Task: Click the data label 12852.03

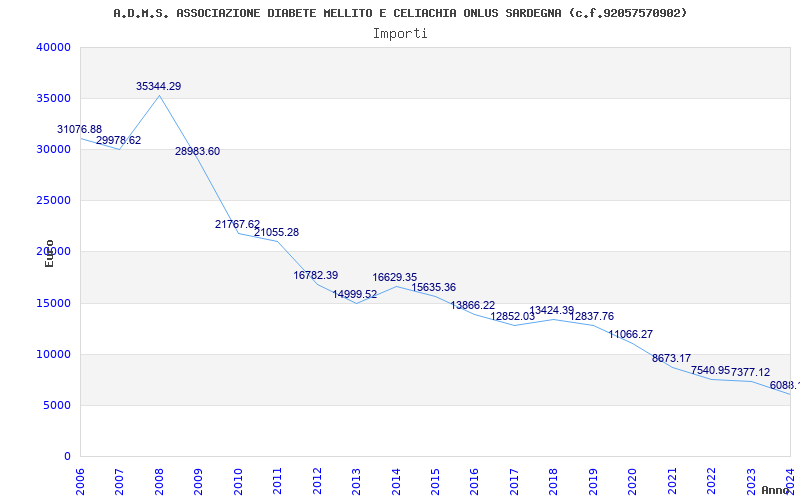Action: point(512,316)
